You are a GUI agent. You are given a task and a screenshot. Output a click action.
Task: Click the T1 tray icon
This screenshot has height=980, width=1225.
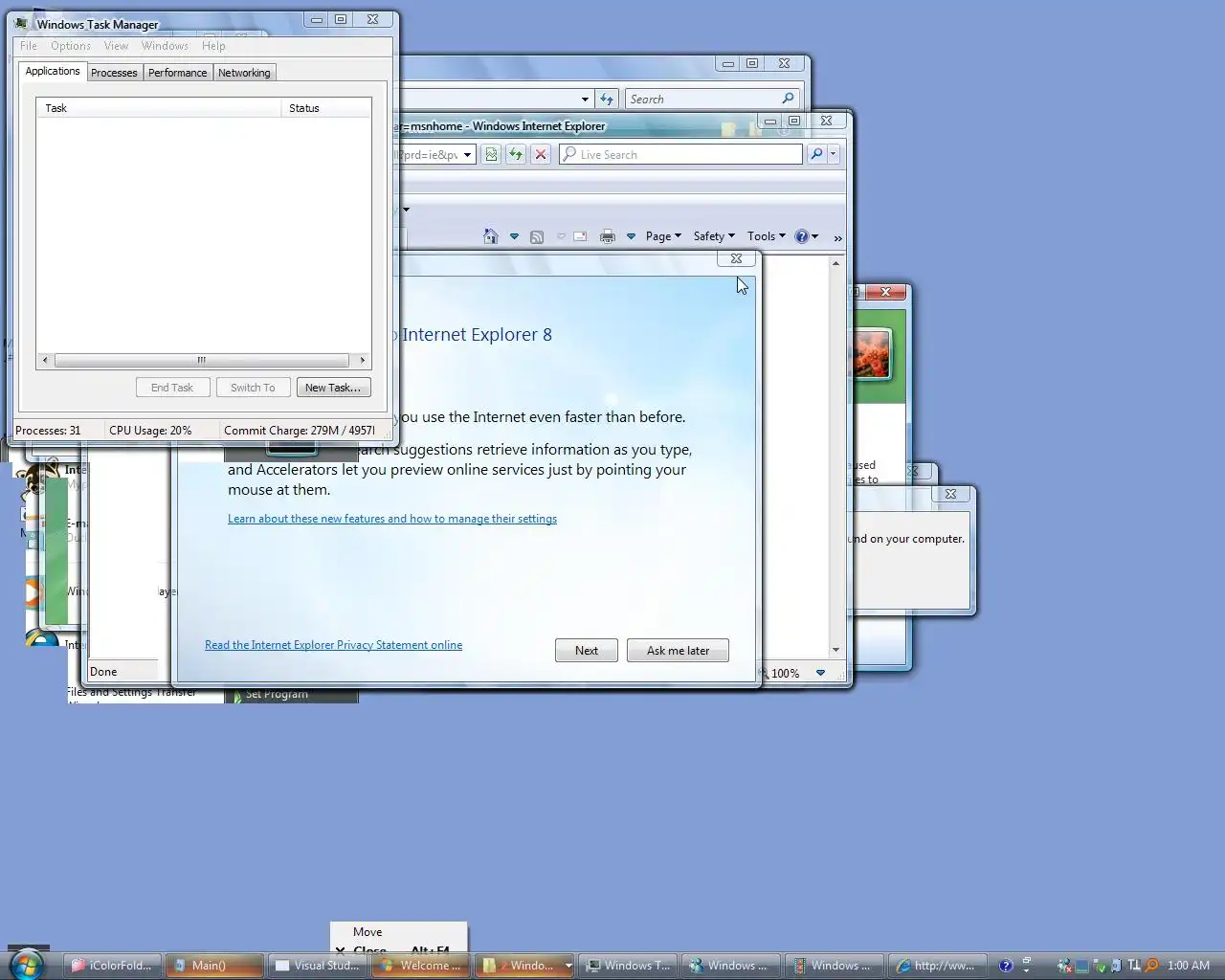(1134, 966)
